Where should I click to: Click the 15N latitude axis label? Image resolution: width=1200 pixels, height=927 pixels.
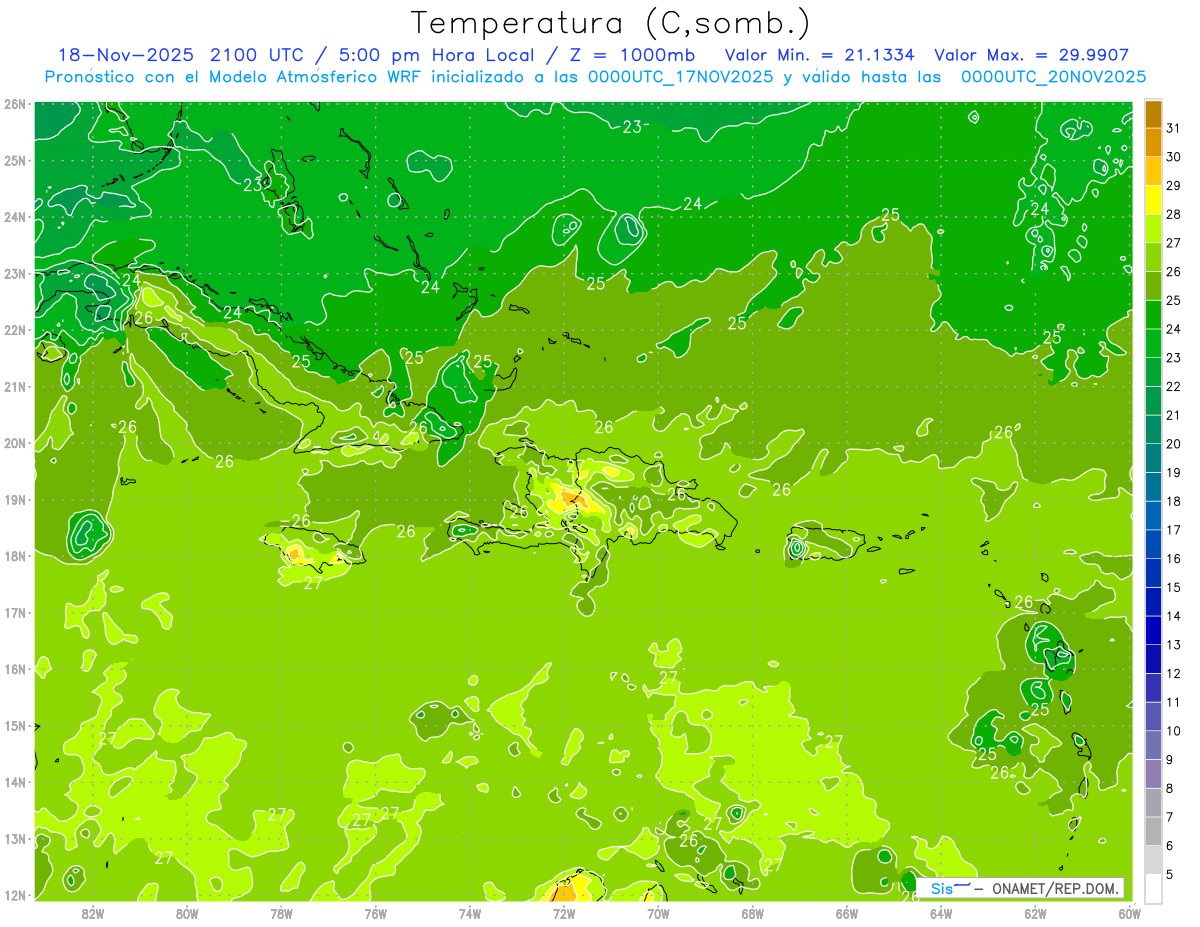tap(14, 726)
